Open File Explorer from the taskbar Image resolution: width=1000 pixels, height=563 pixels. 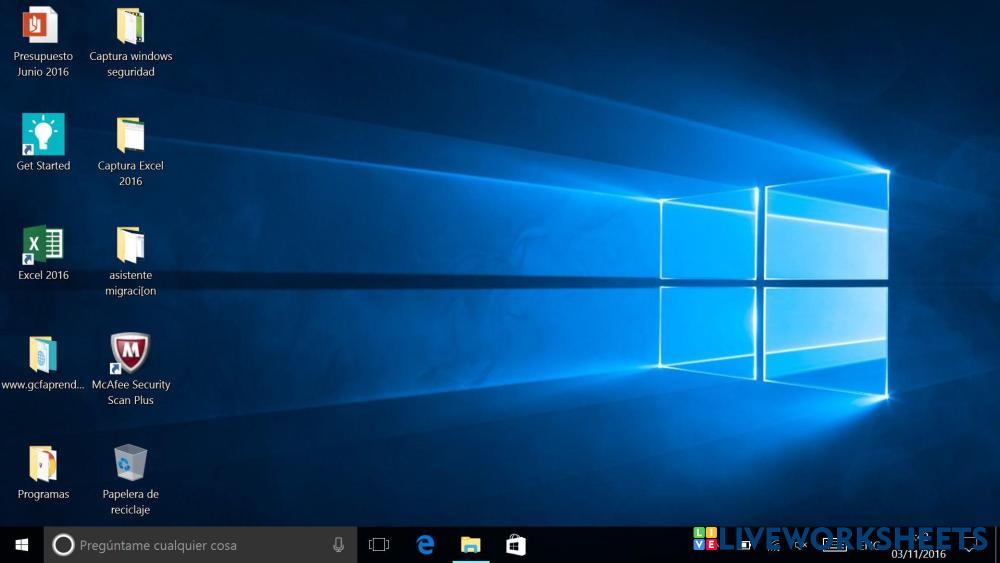coord(470,545)
